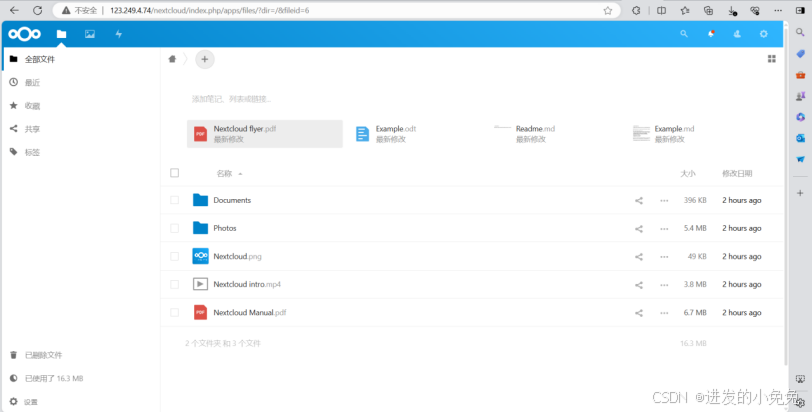Open browser split screen icon
The image size is (812, 413).
pos(661,10)
